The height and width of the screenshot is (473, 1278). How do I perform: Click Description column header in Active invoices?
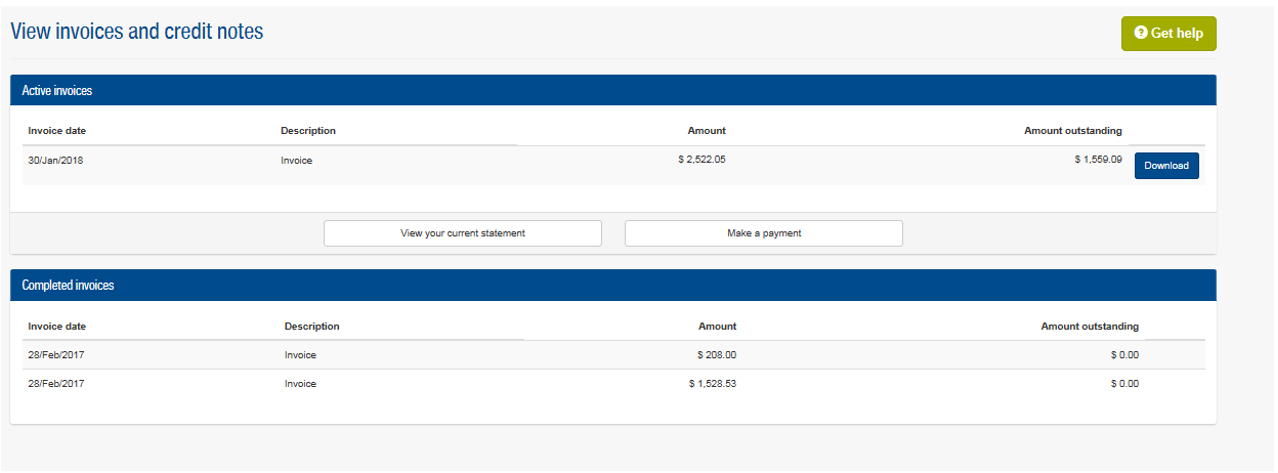point(308,131)
